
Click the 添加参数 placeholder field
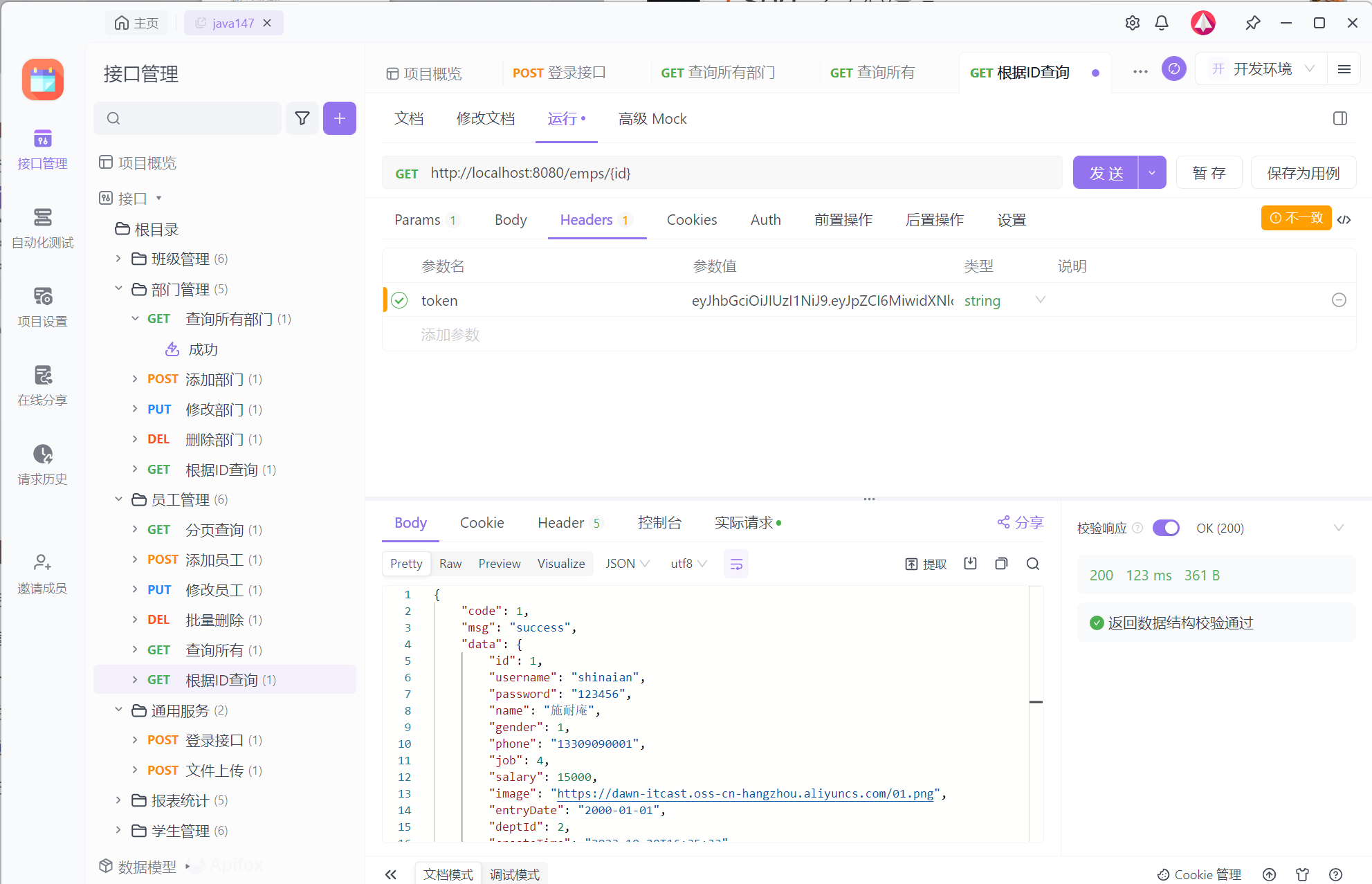(450, 335)
